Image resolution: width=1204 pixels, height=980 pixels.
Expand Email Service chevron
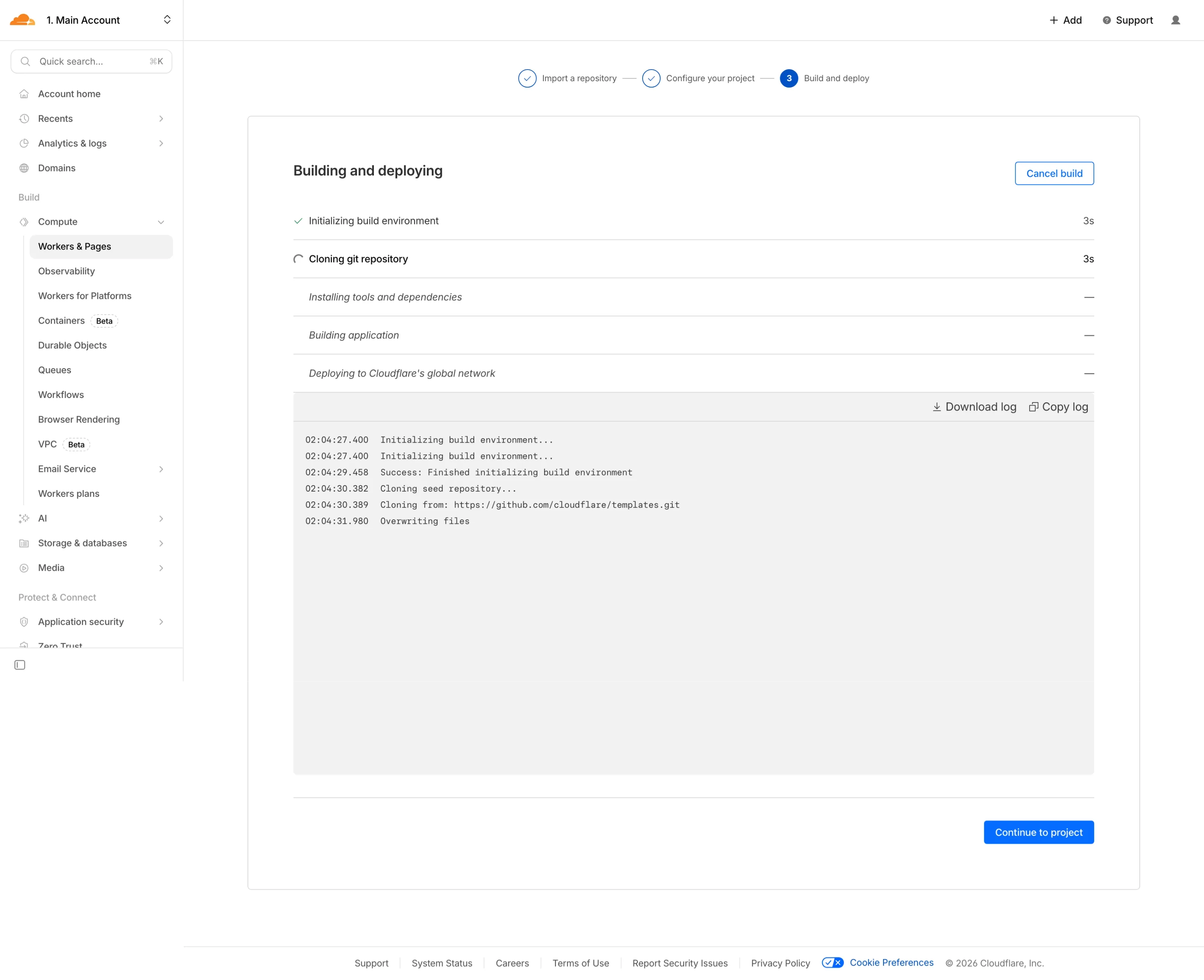(x=161, y=469)
